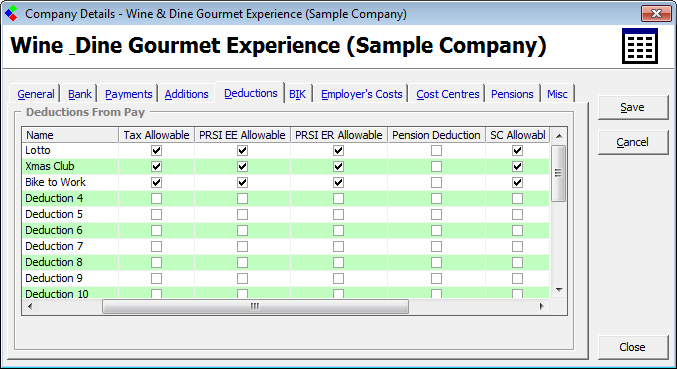
Task: Tick PRSI EE Allowable for Deduction 4
Action: pyautogui.click(x=242, y=198)
